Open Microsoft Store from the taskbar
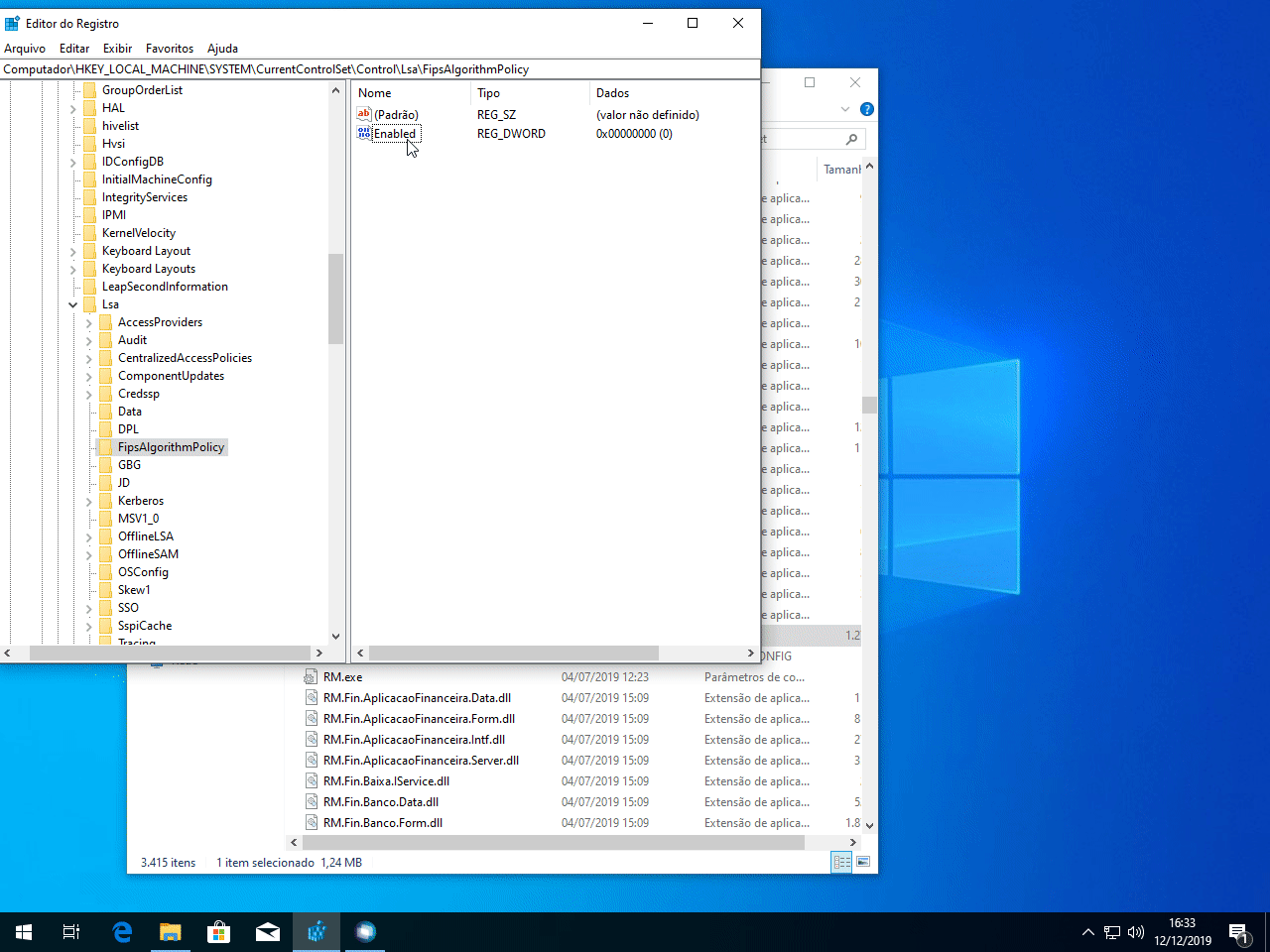1270x952 pixels. tap(219, 932)
